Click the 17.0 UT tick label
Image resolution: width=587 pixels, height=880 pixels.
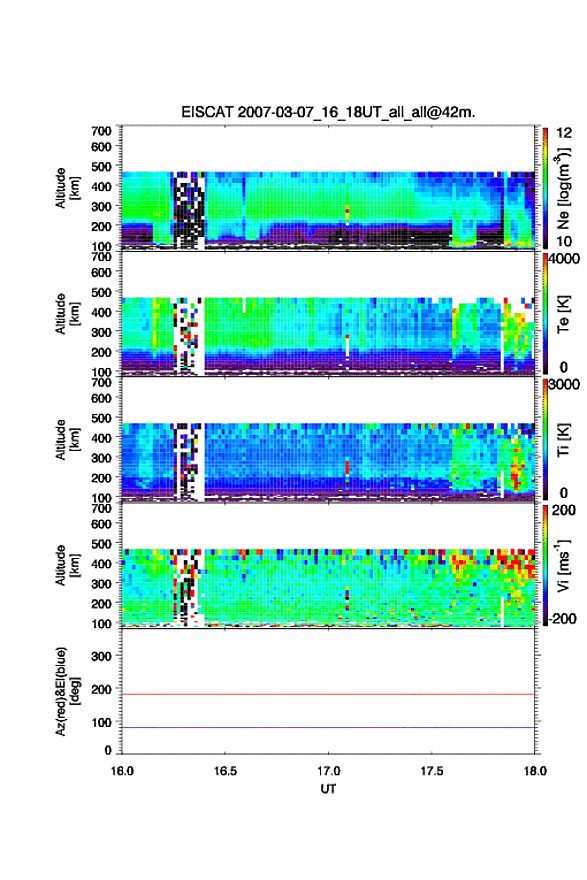pos(328,771)
